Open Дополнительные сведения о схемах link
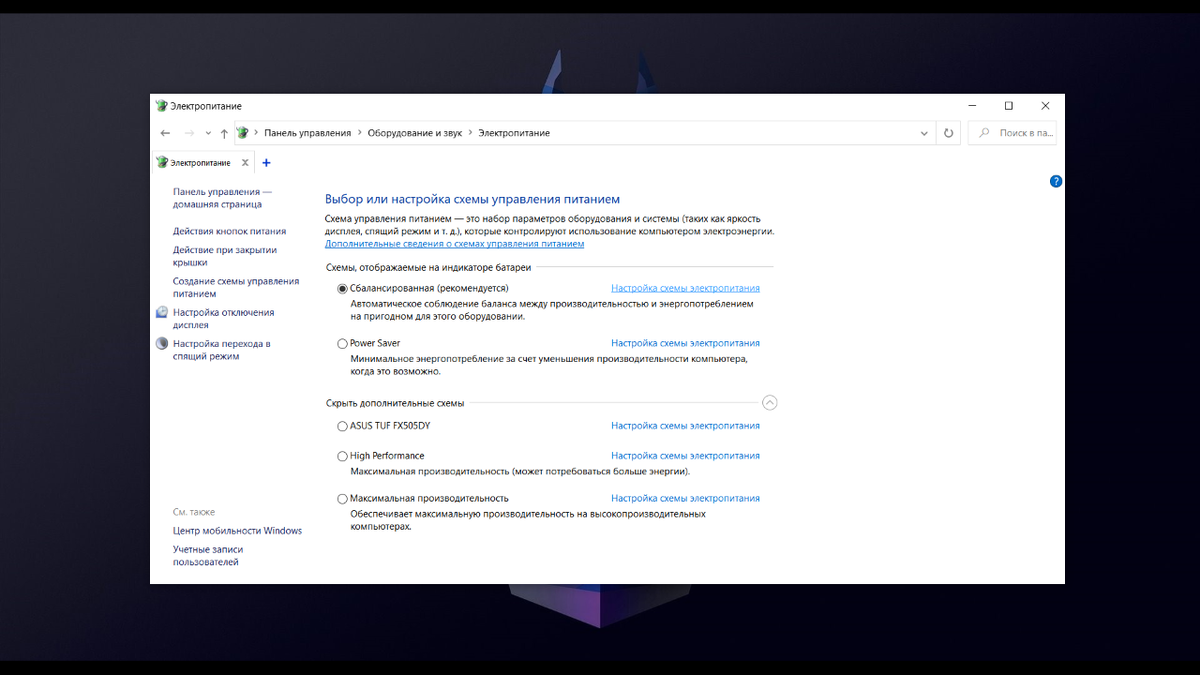The height and width of the screenshot is (675, 1200). [454, 244]
